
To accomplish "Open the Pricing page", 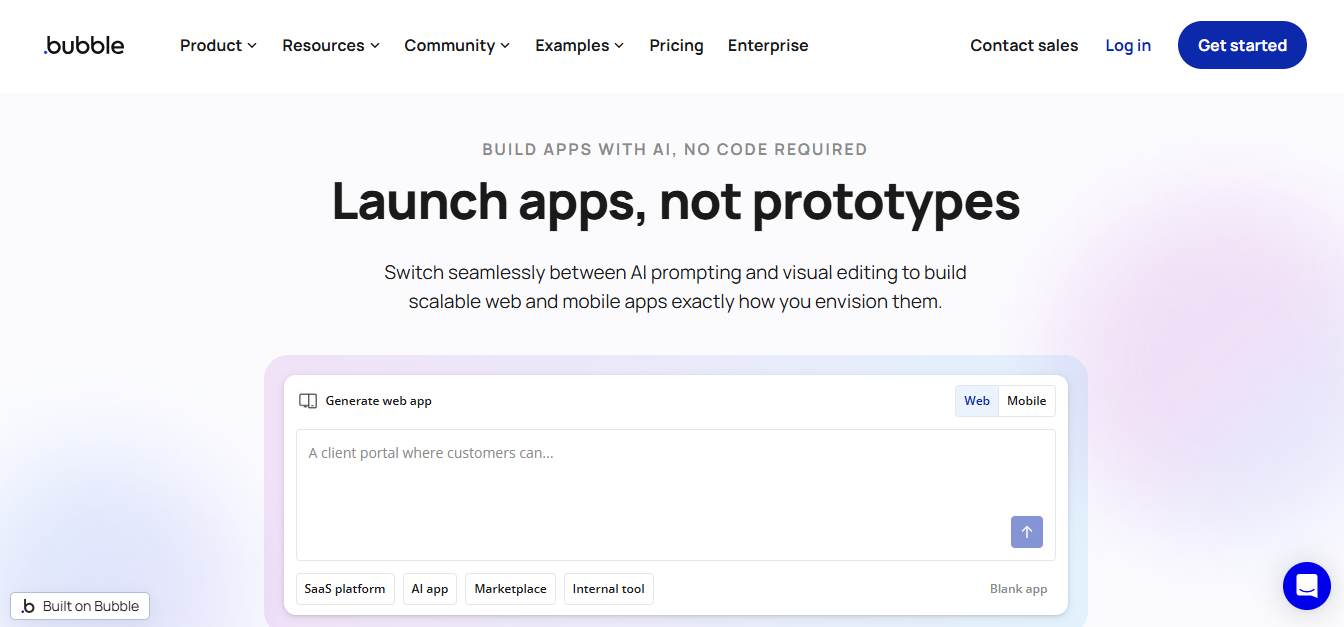I will coord(676,45).
